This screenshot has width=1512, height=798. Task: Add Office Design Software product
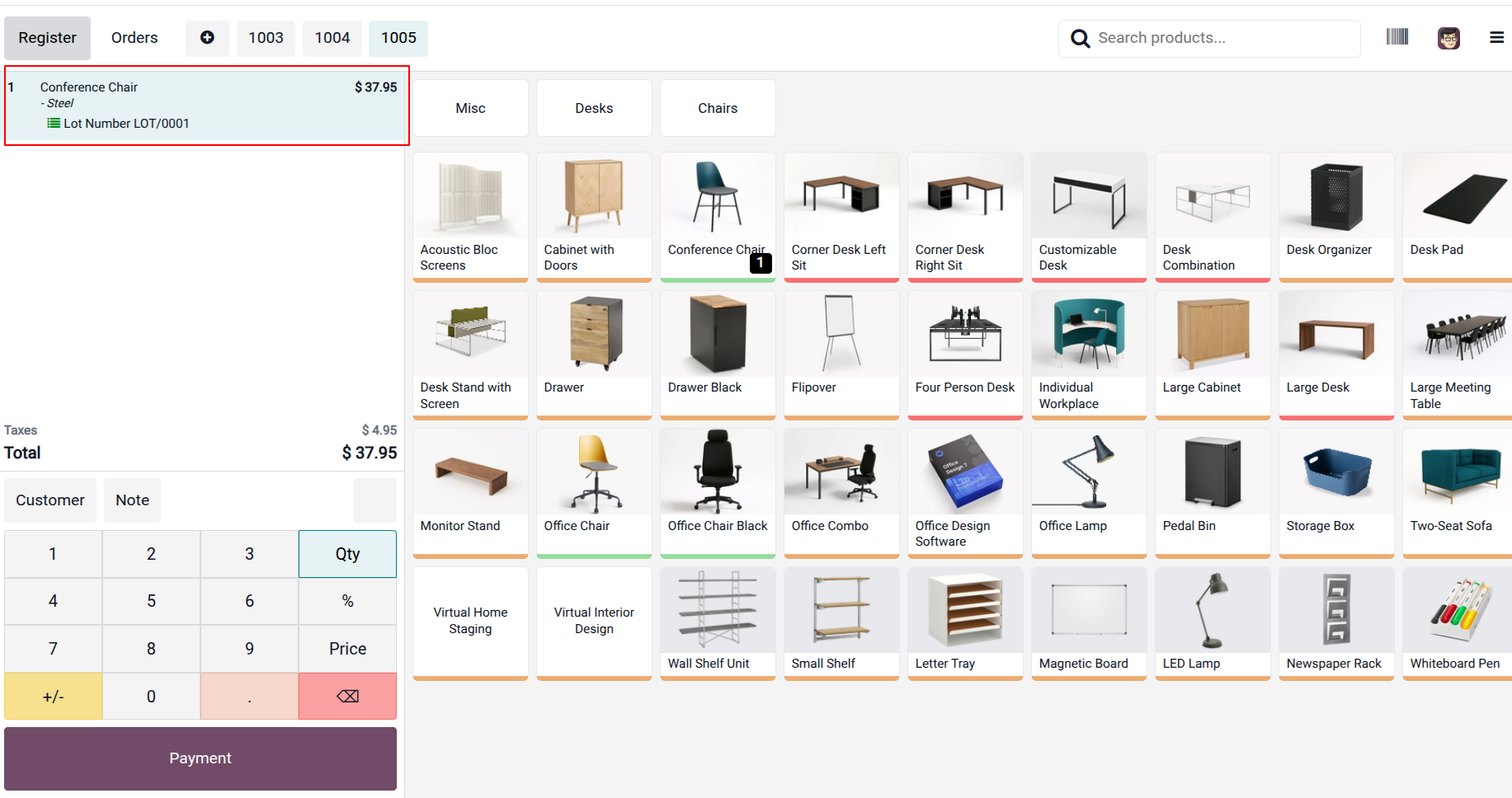[965, 493]
